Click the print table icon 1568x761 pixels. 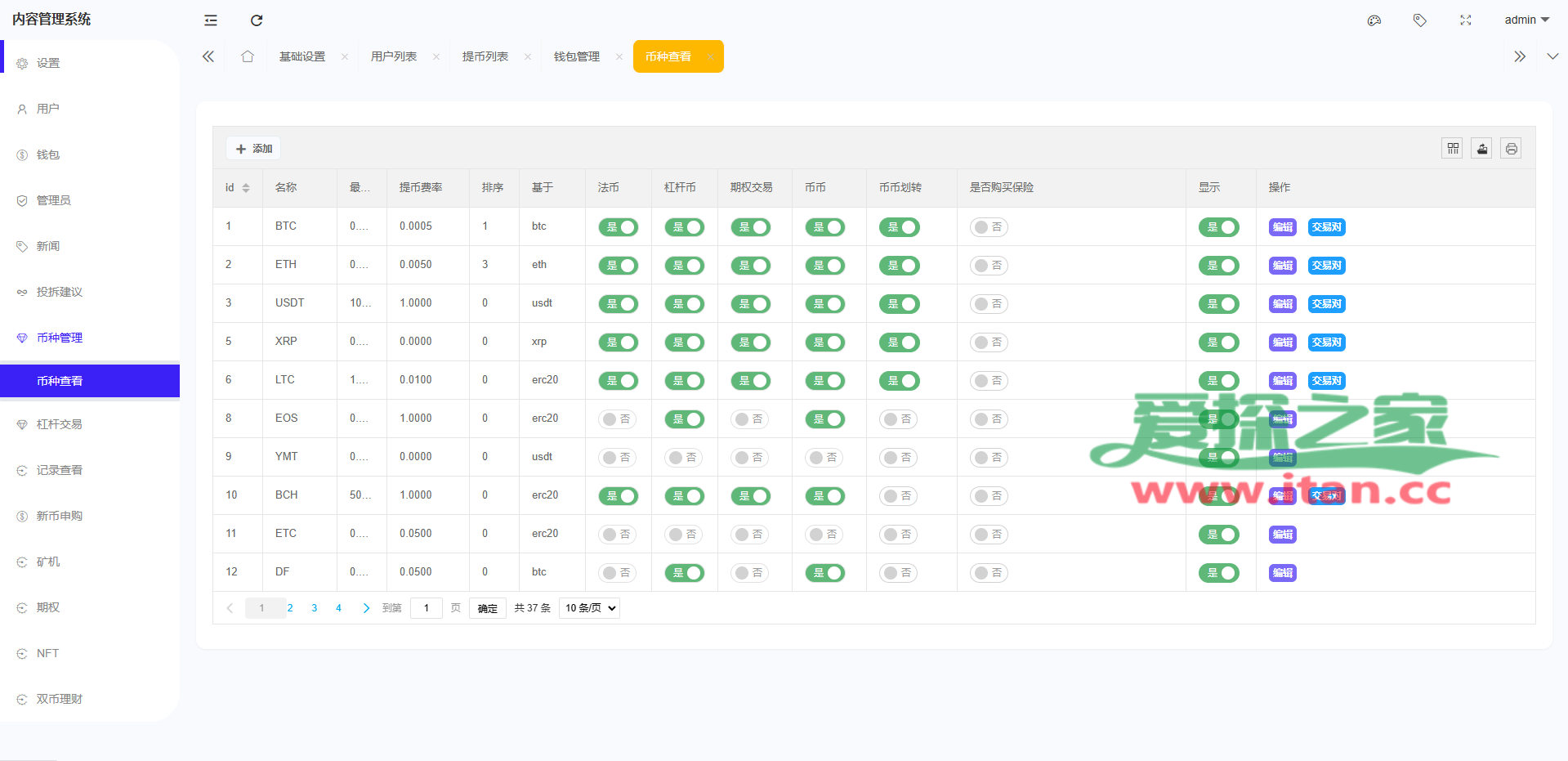click(x=1511, y=149)
